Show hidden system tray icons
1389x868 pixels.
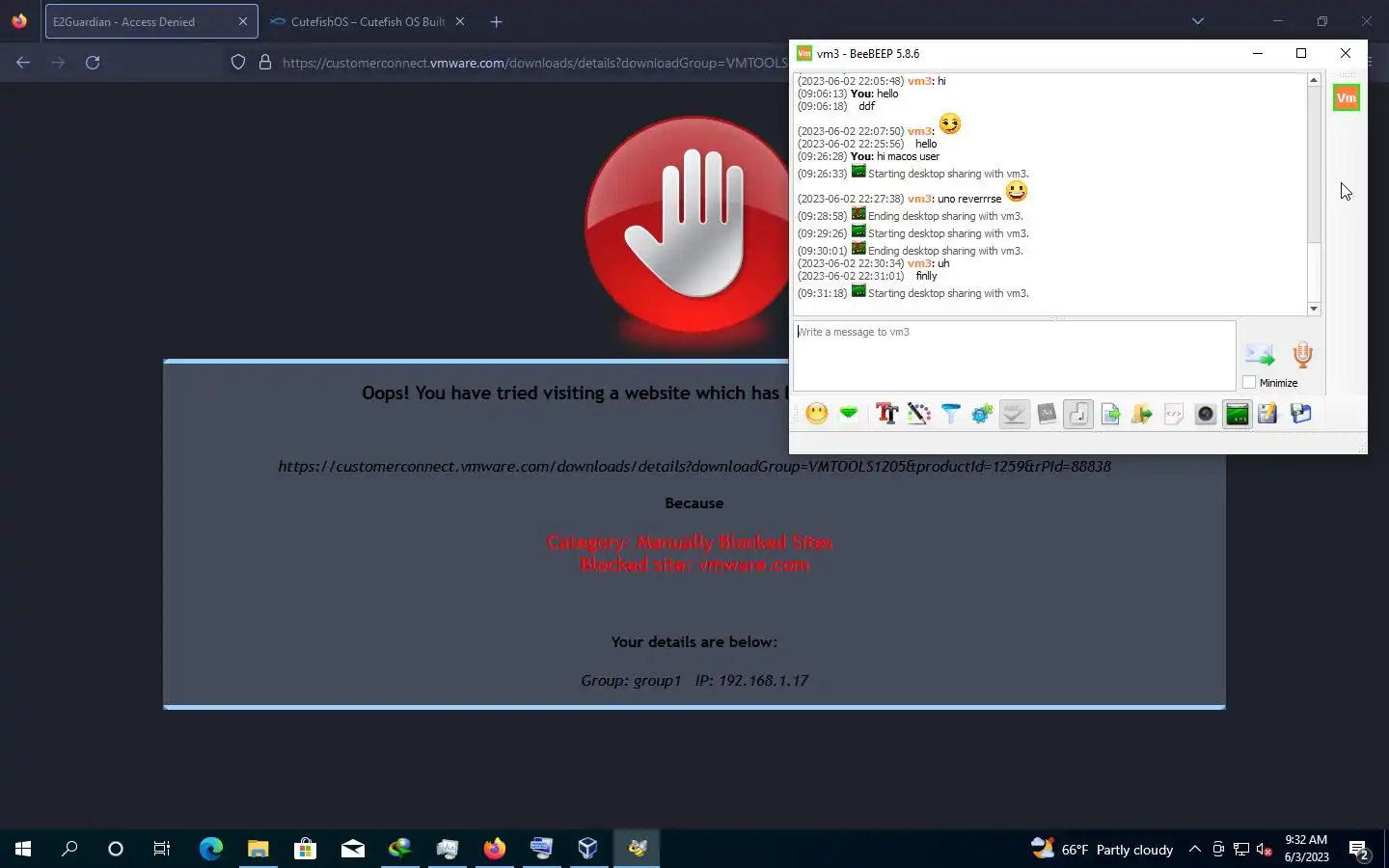pos(1194,849)
